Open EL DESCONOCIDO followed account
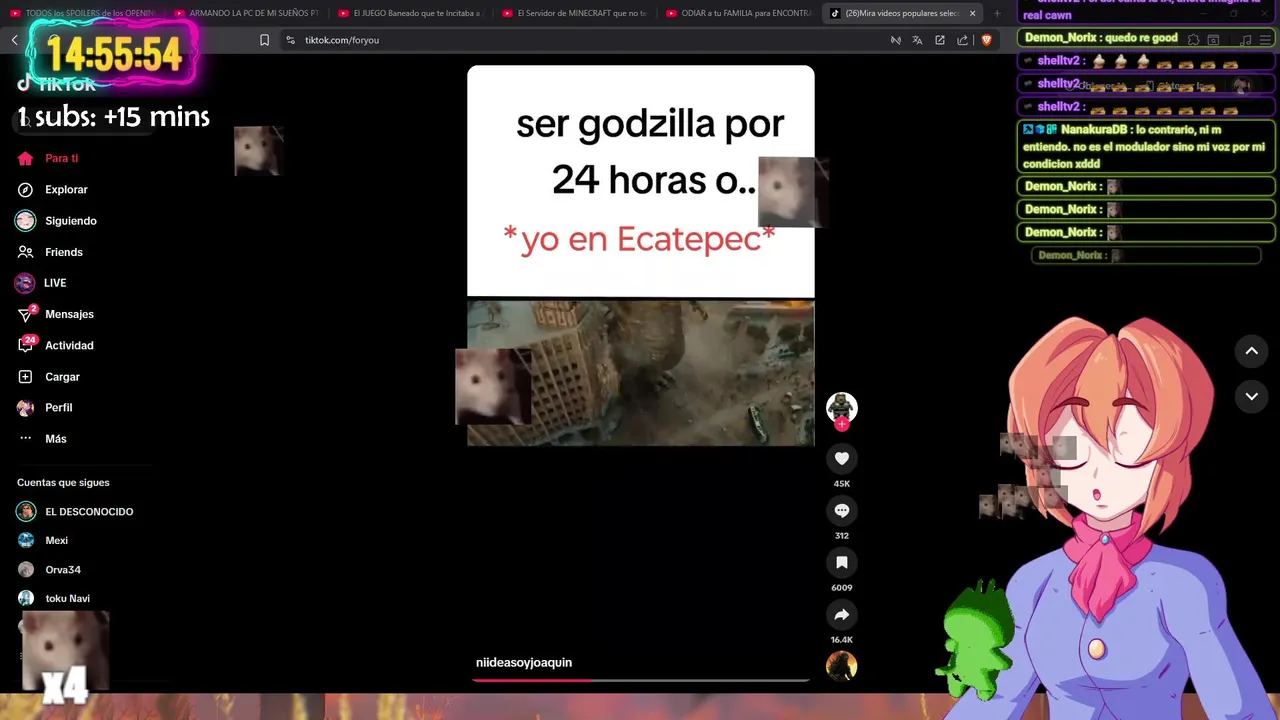This screenshot has height=720, width=1280. tap(76, 512)
